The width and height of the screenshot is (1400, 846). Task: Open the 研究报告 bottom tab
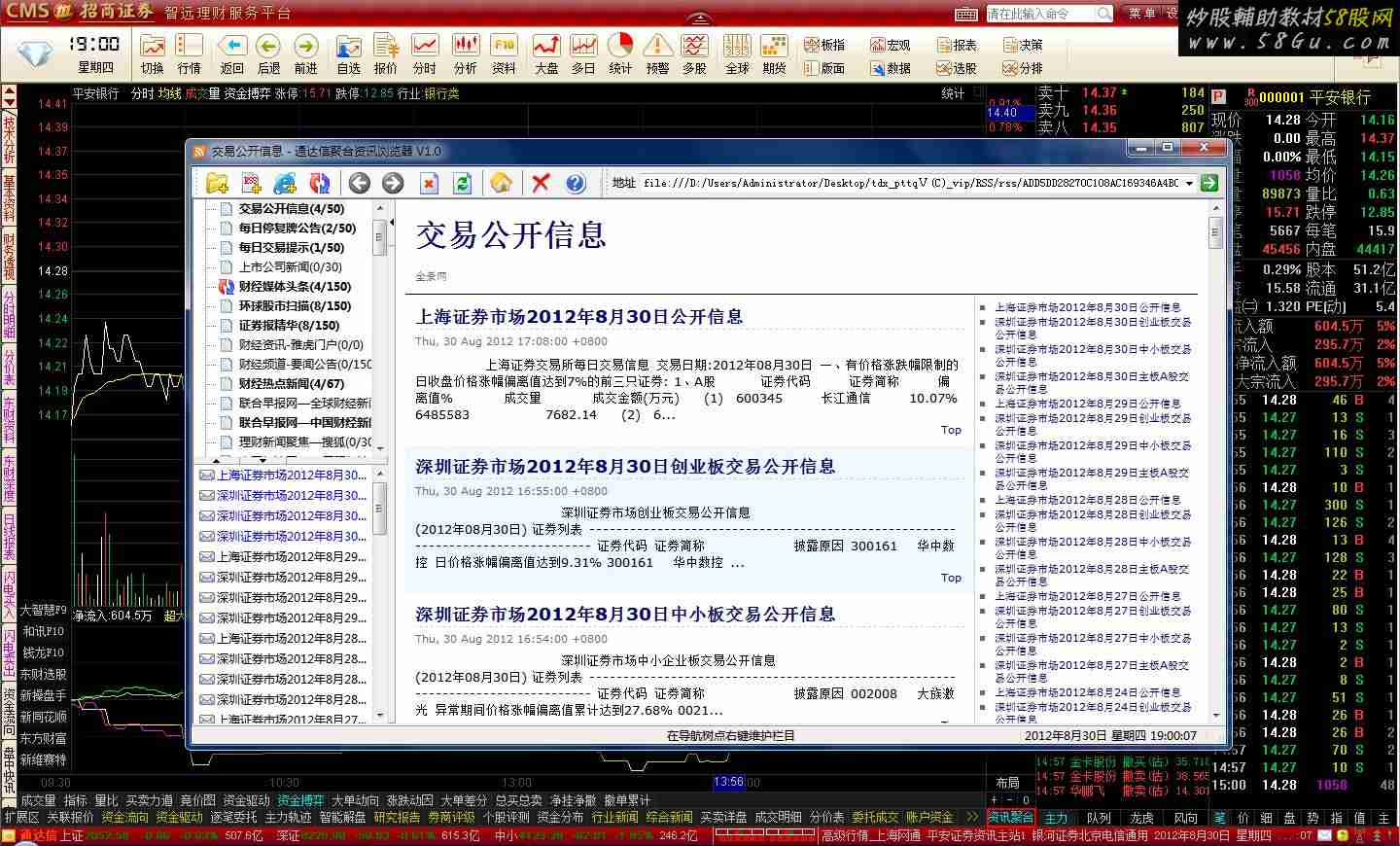397,818
